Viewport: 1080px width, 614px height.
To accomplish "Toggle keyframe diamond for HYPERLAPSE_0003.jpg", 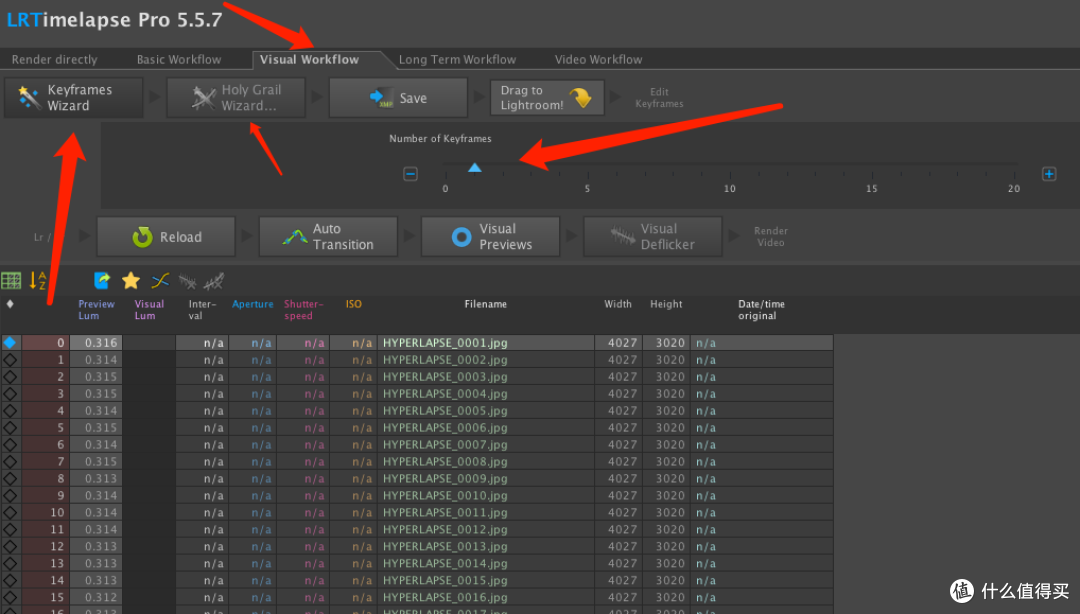I will (x=10, y=376).
